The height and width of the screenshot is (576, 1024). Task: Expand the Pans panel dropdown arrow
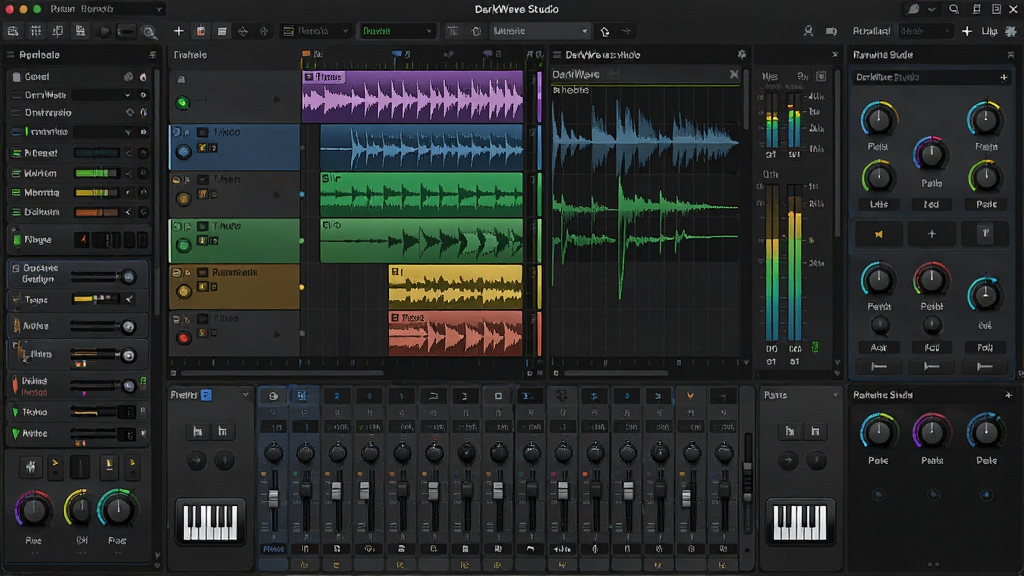click(835, 395)
